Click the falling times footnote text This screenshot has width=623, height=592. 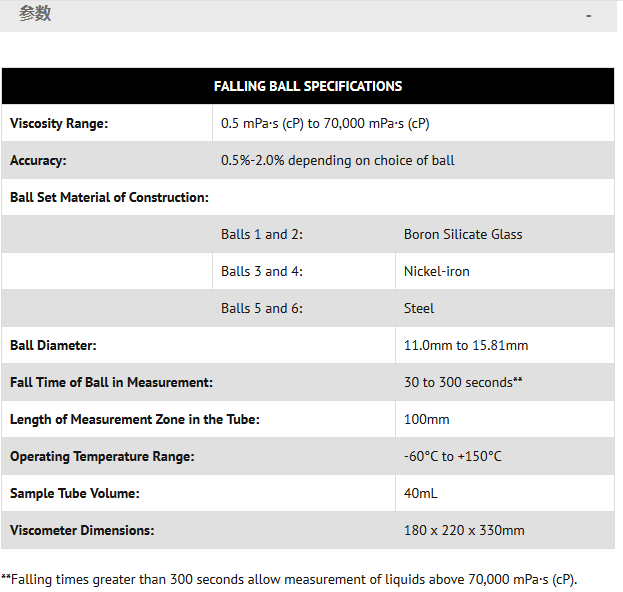coord(289,579)
